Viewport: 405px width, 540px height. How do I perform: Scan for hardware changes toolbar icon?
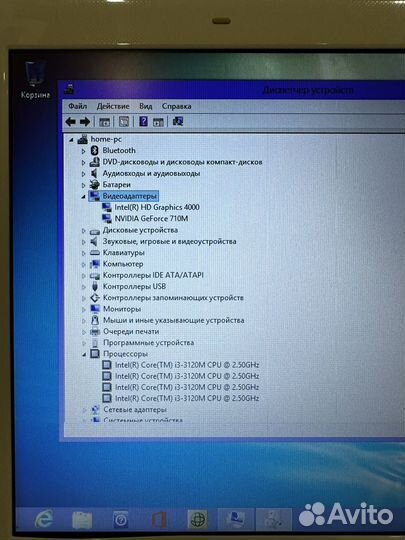178,121
